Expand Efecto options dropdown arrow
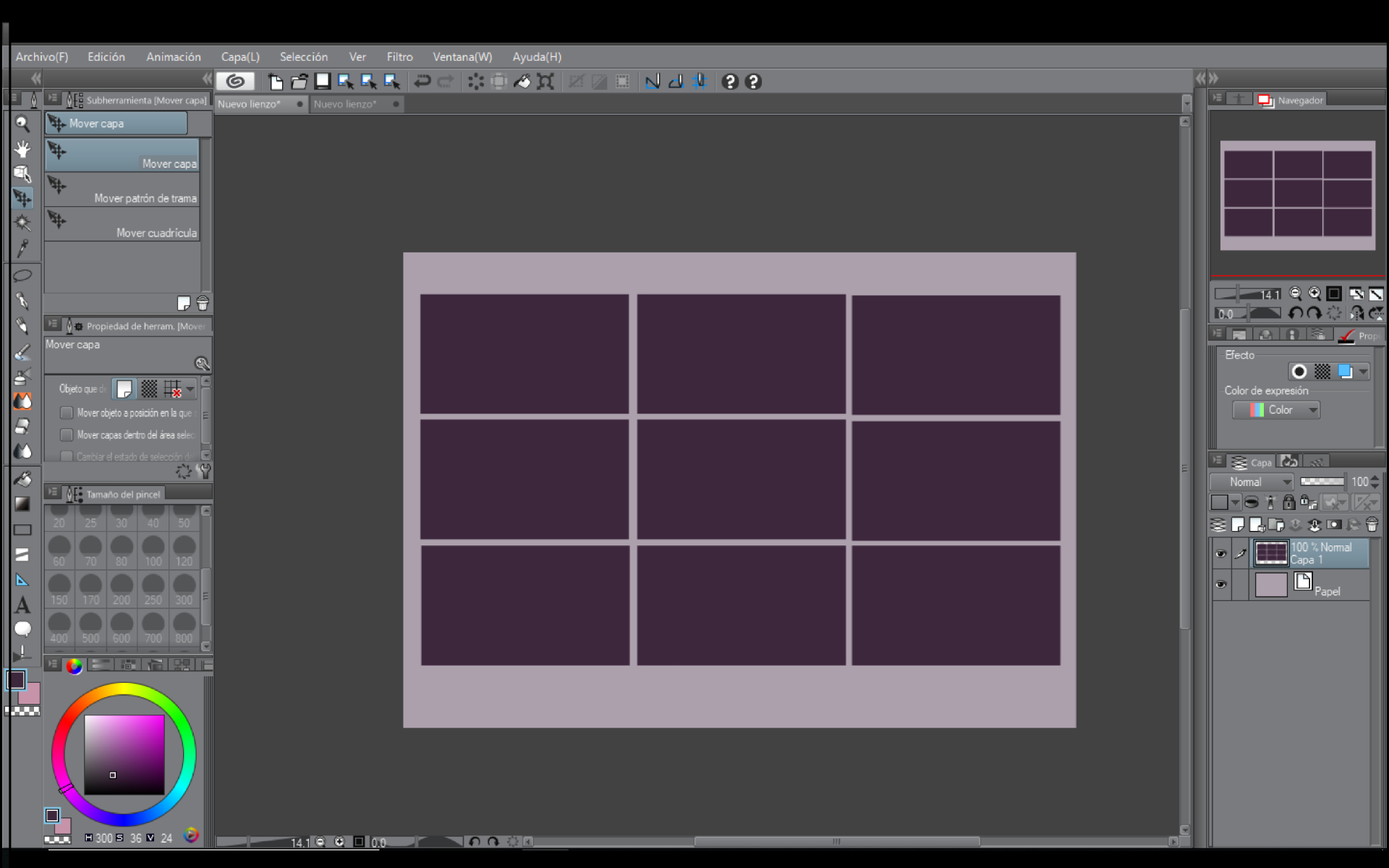The height and width of the screenshot is (868, 1389). 1363,372
